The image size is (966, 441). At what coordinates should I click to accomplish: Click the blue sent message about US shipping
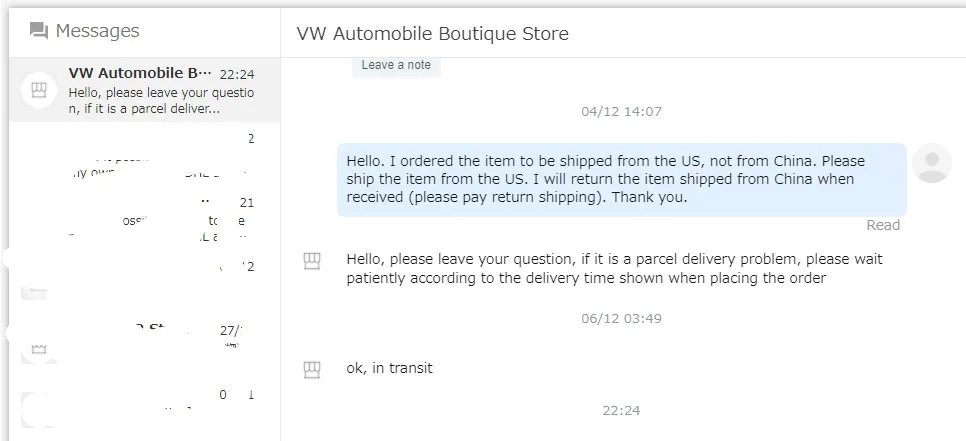click(620, 179)
